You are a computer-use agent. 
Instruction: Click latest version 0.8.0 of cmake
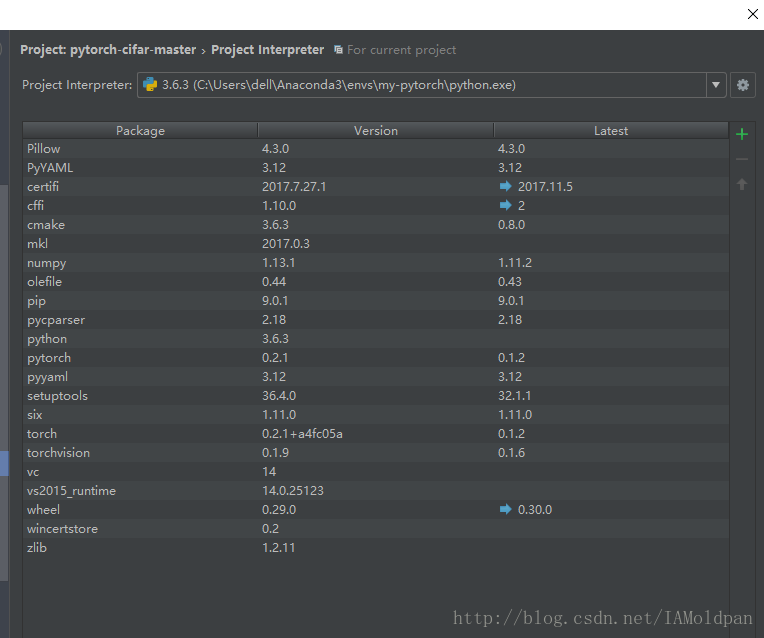[511, 225]
